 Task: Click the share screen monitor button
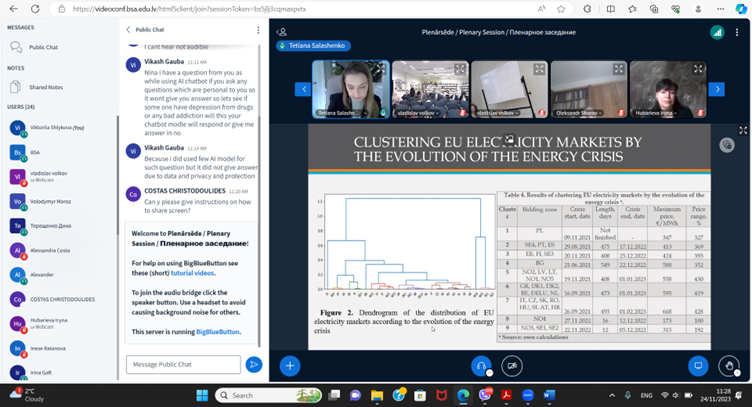pyautogui.click(x=699, y=366)
